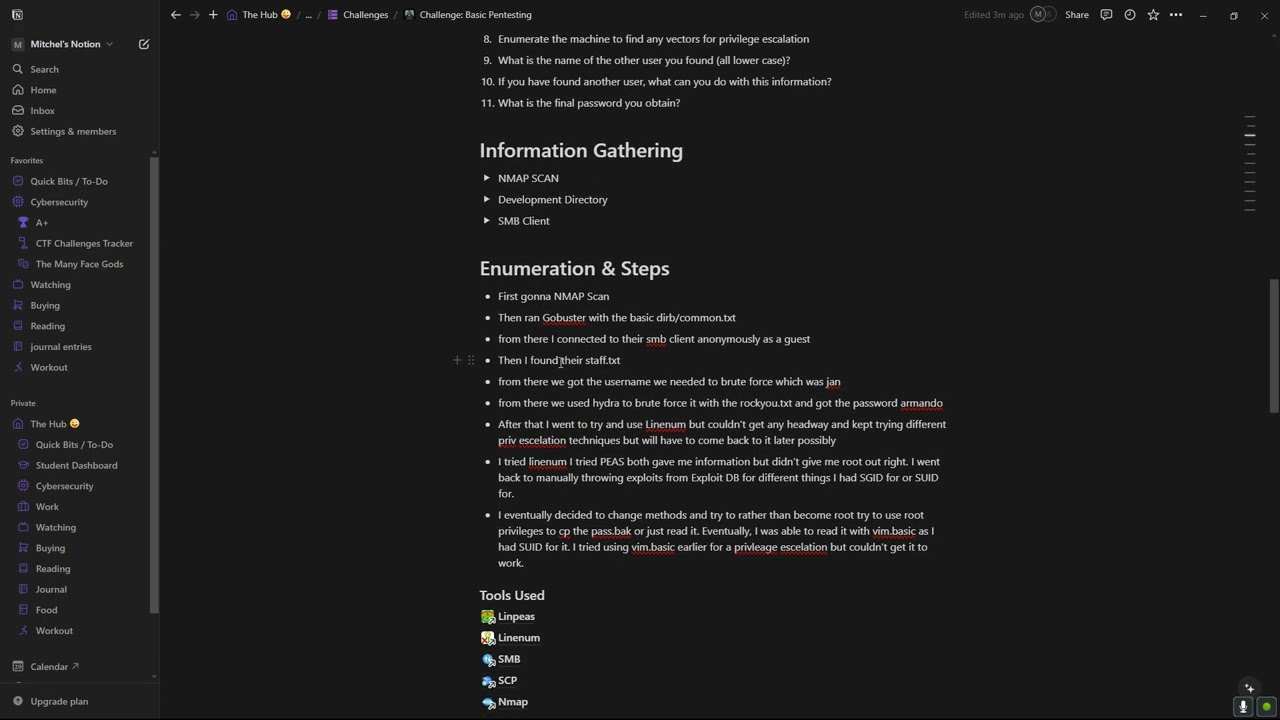1280x720 pixels.
Task: Click the sidebar scrollbar
Action: [x=155, y=383]
